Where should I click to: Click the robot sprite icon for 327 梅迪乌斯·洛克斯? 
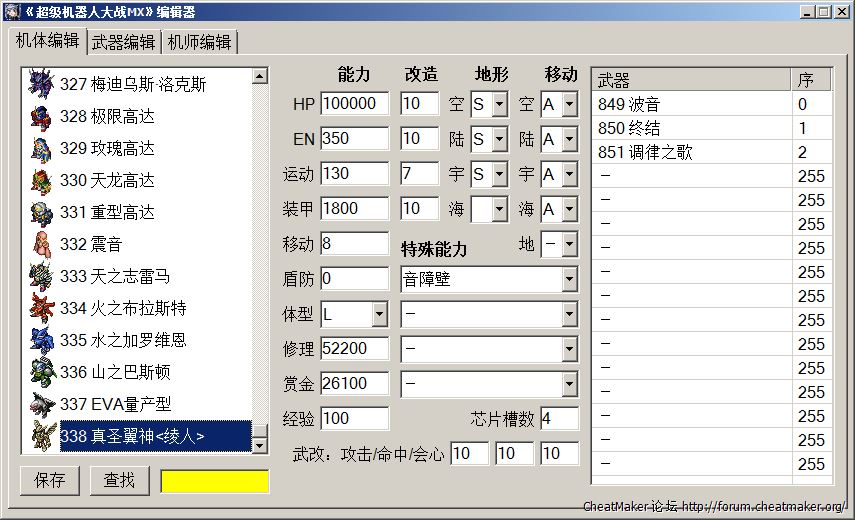pos(41,84)
